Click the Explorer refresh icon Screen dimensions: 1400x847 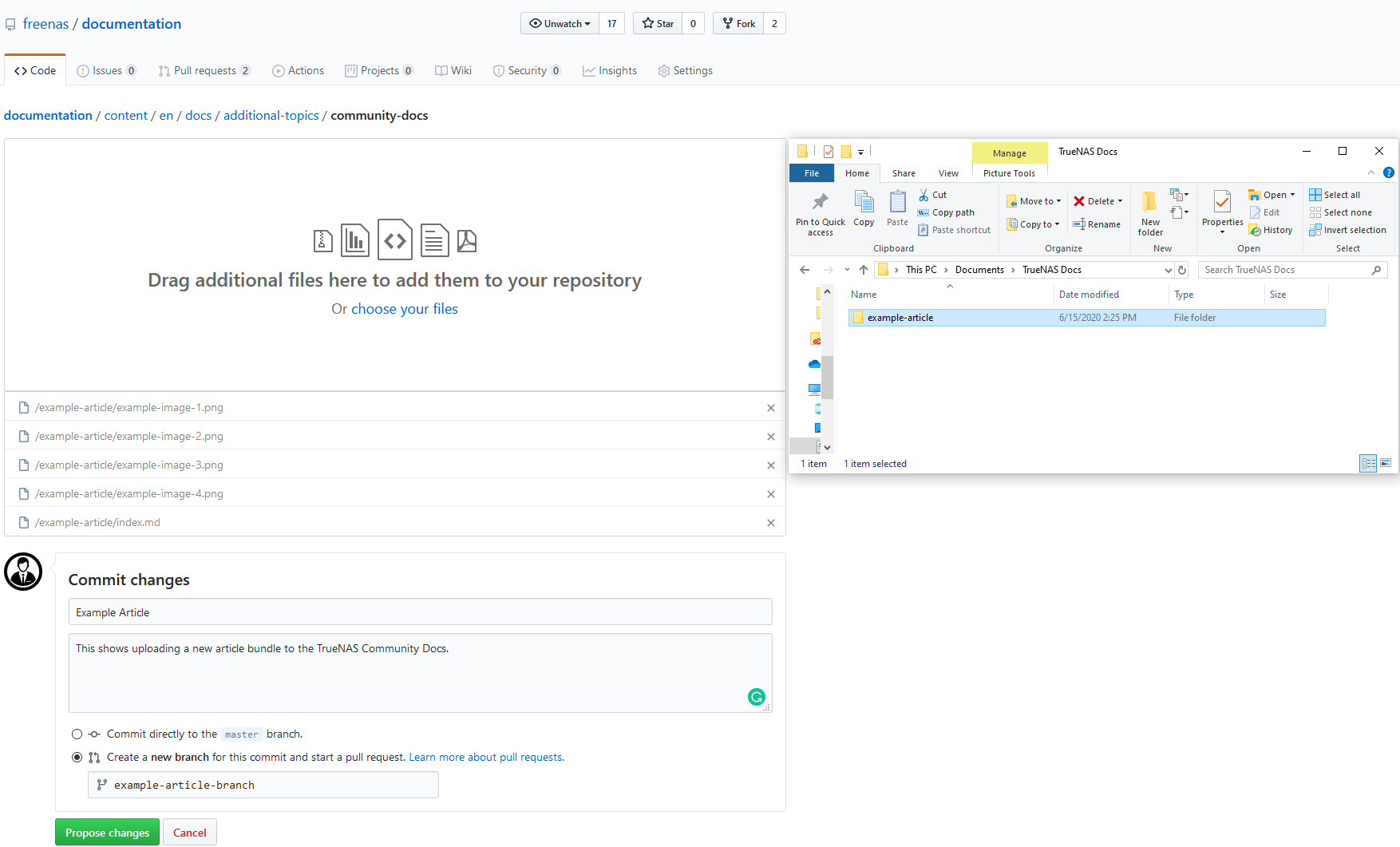[x=1182, y=270]
